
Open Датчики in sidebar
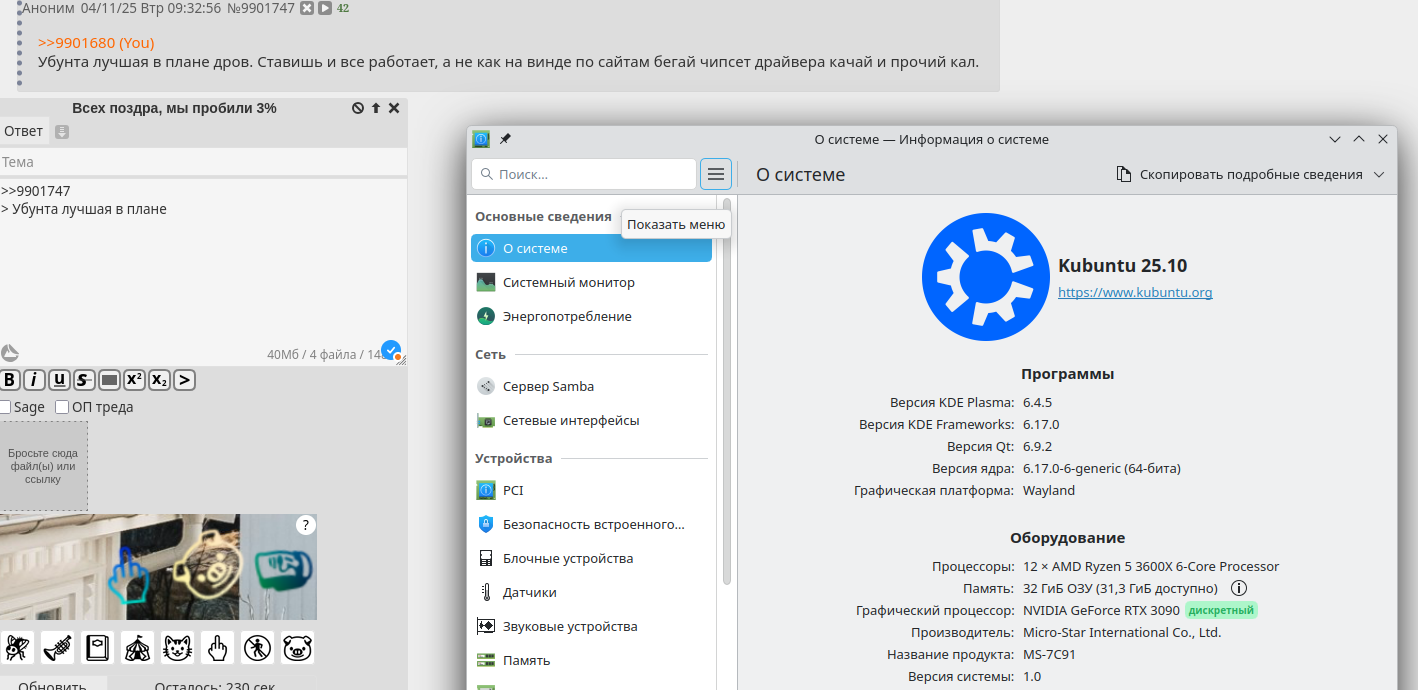click(x=591, y=592)
